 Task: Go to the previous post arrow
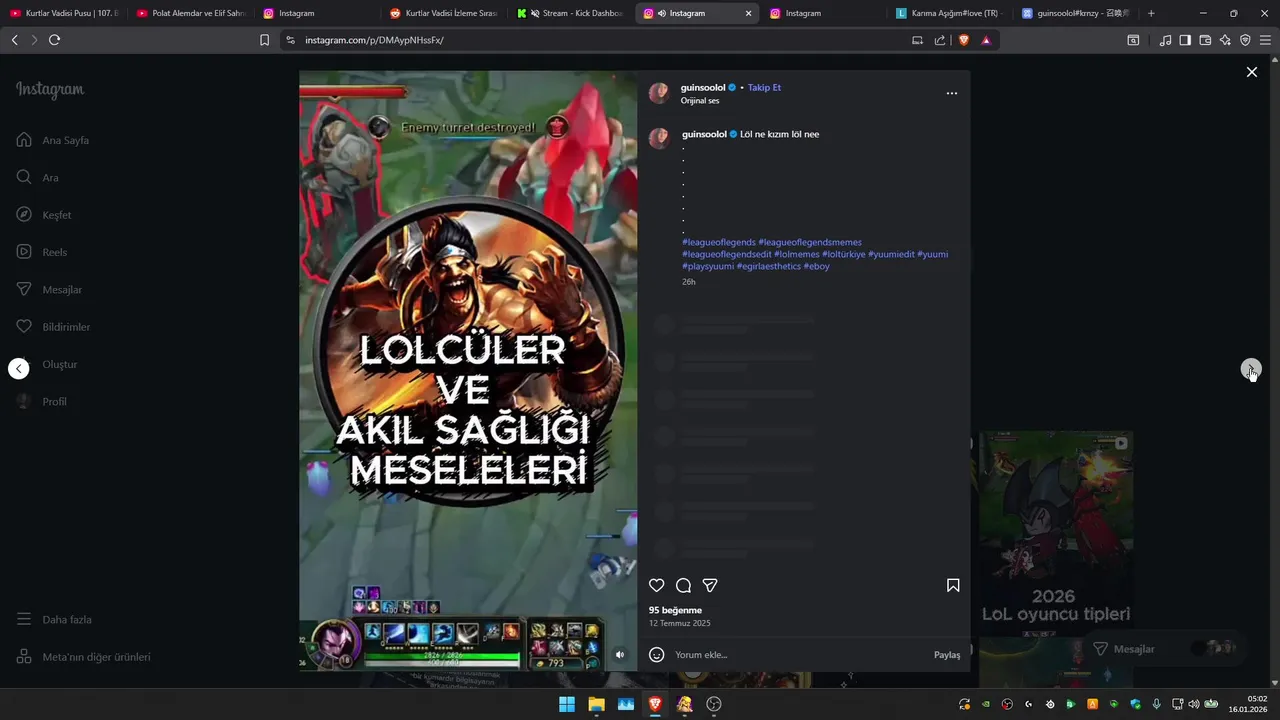click(x=18, y=368)
